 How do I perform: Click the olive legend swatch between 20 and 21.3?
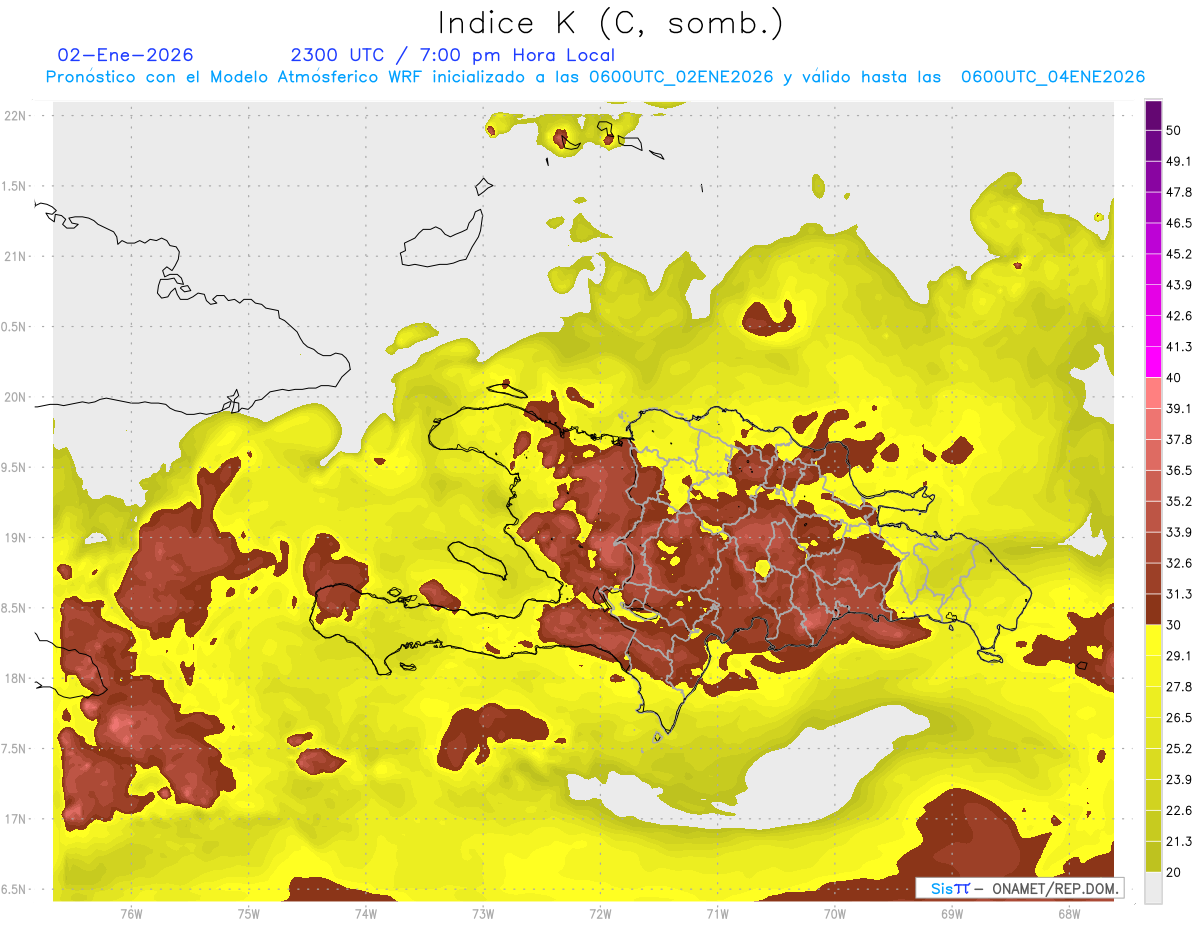point(1153,856)
